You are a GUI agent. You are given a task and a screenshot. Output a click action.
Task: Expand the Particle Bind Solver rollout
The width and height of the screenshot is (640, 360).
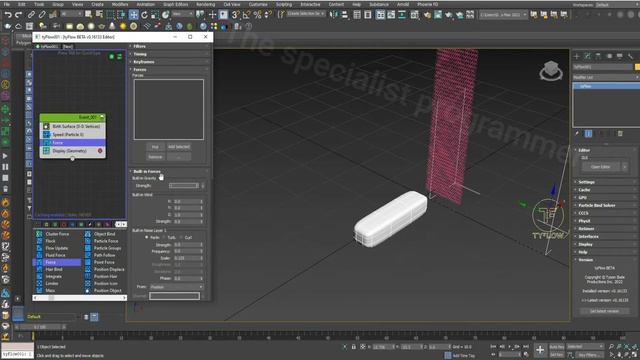(x=596, y=205)
